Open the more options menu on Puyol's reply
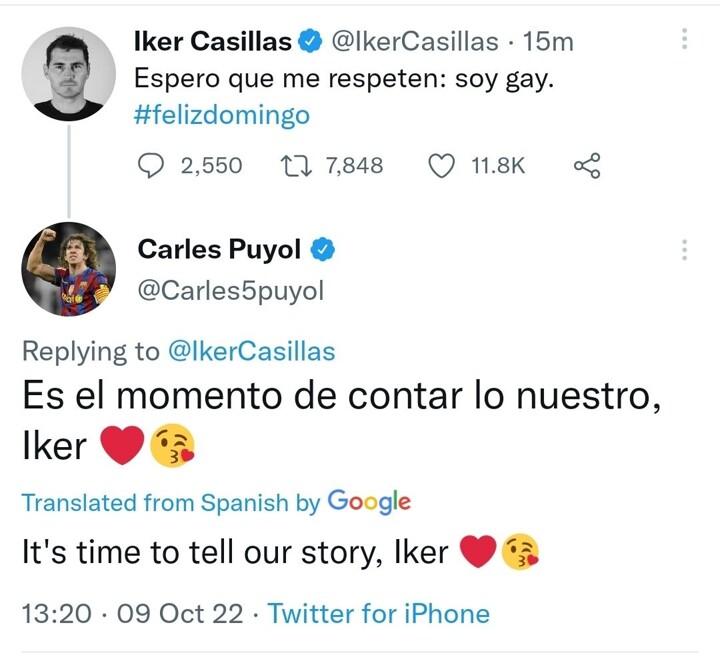 pyautogui.click(x=685, y=249)
